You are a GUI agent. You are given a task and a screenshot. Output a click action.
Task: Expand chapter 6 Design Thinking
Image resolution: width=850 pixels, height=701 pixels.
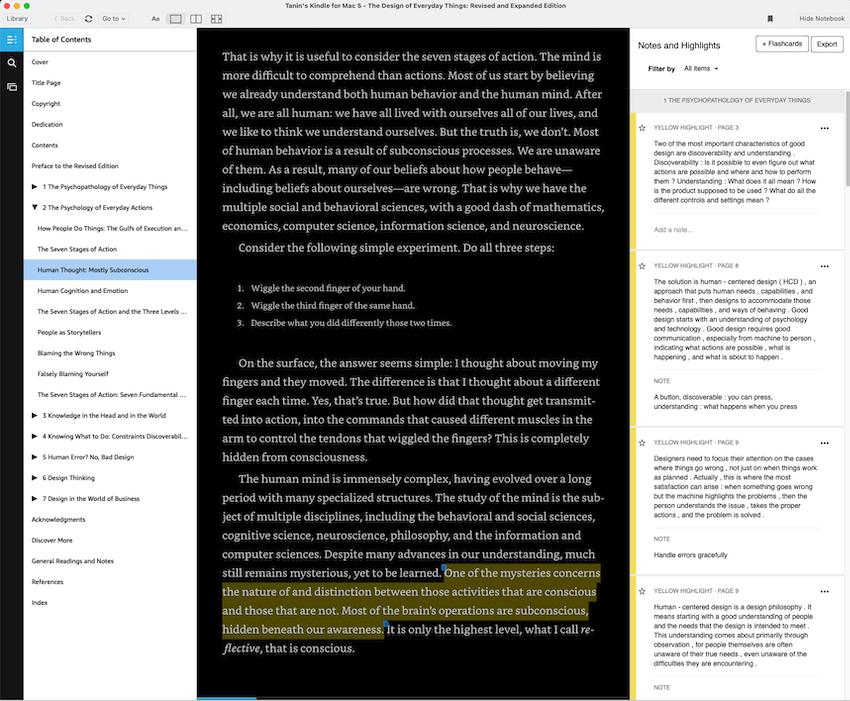pyautogui.click(x=35, y=478)
